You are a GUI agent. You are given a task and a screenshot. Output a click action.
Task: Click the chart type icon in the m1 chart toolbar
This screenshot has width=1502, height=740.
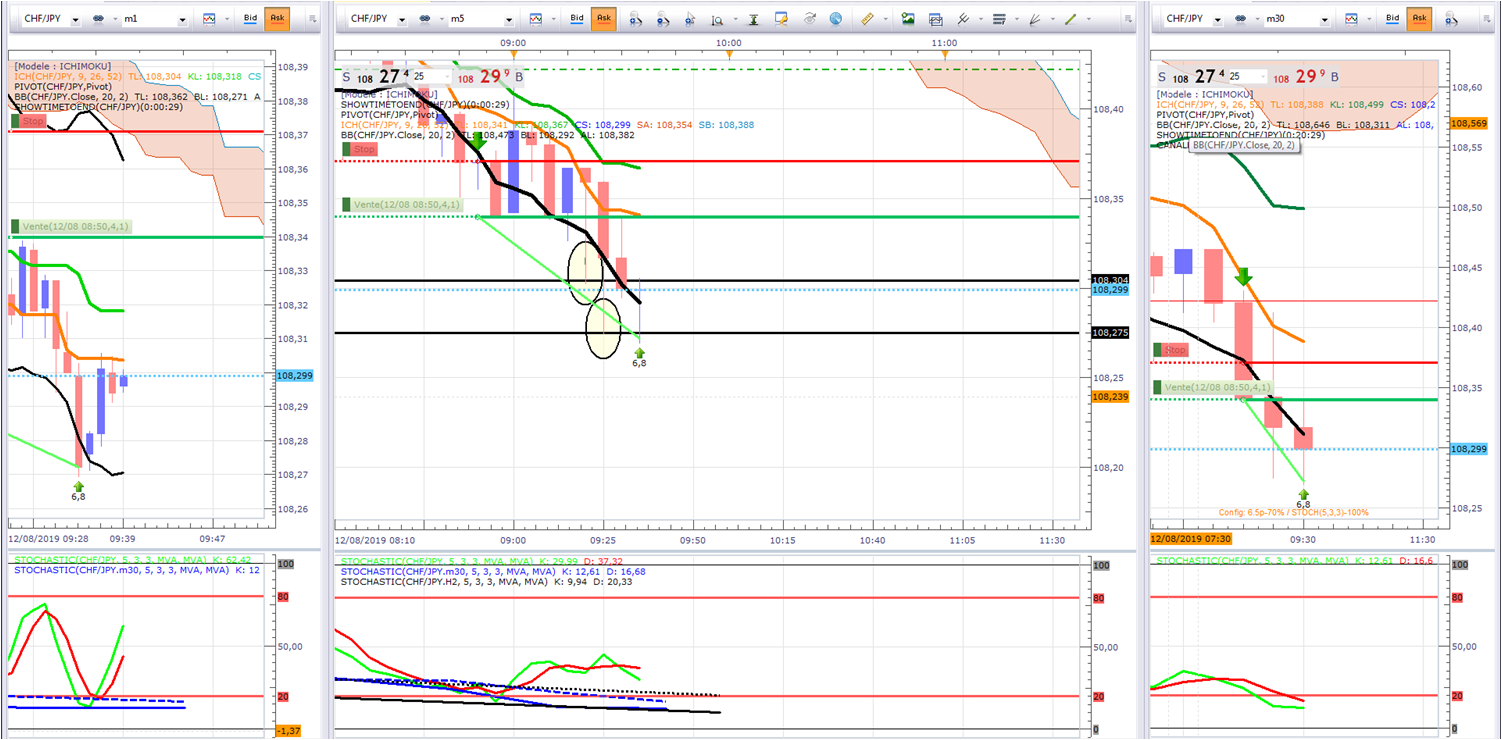209,19
